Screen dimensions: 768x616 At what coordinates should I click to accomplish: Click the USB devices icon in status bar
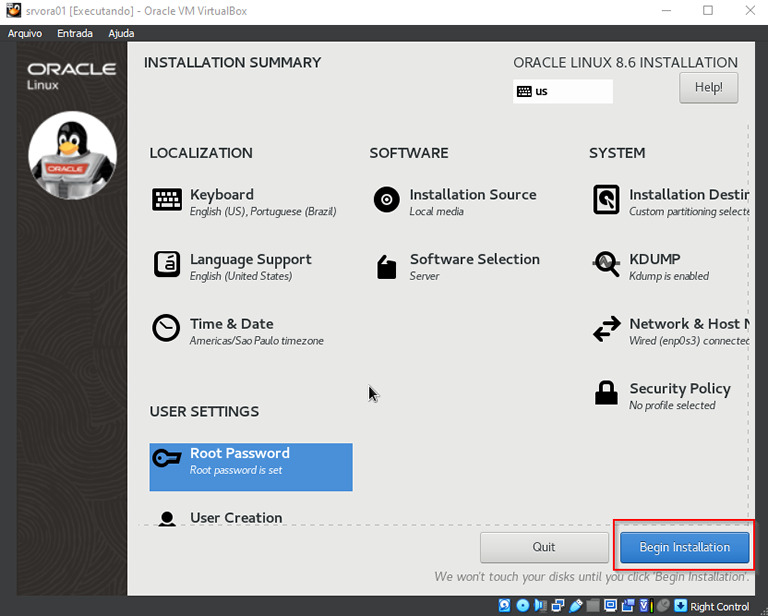576,606
